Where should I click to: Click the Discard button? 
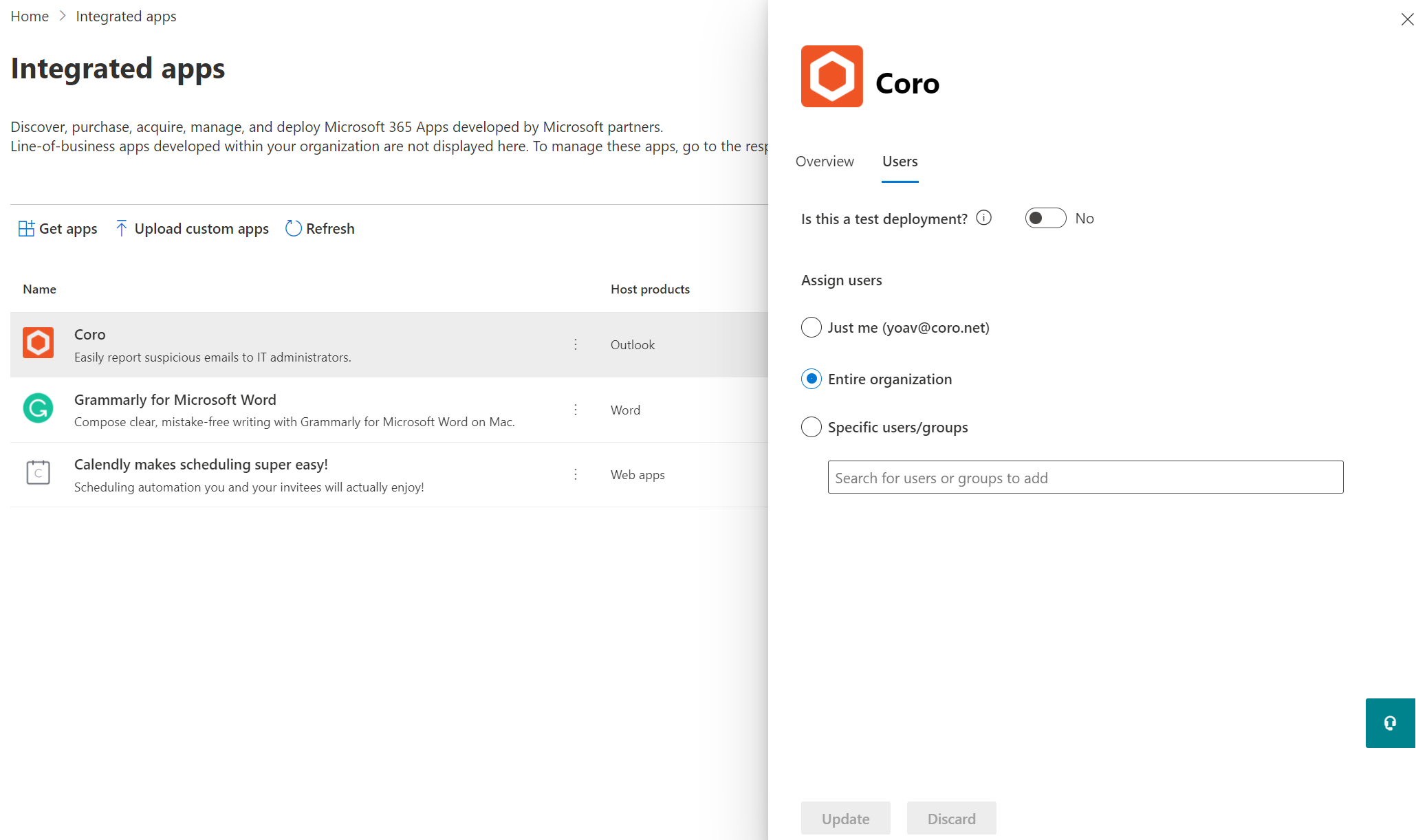click(951, 818)
